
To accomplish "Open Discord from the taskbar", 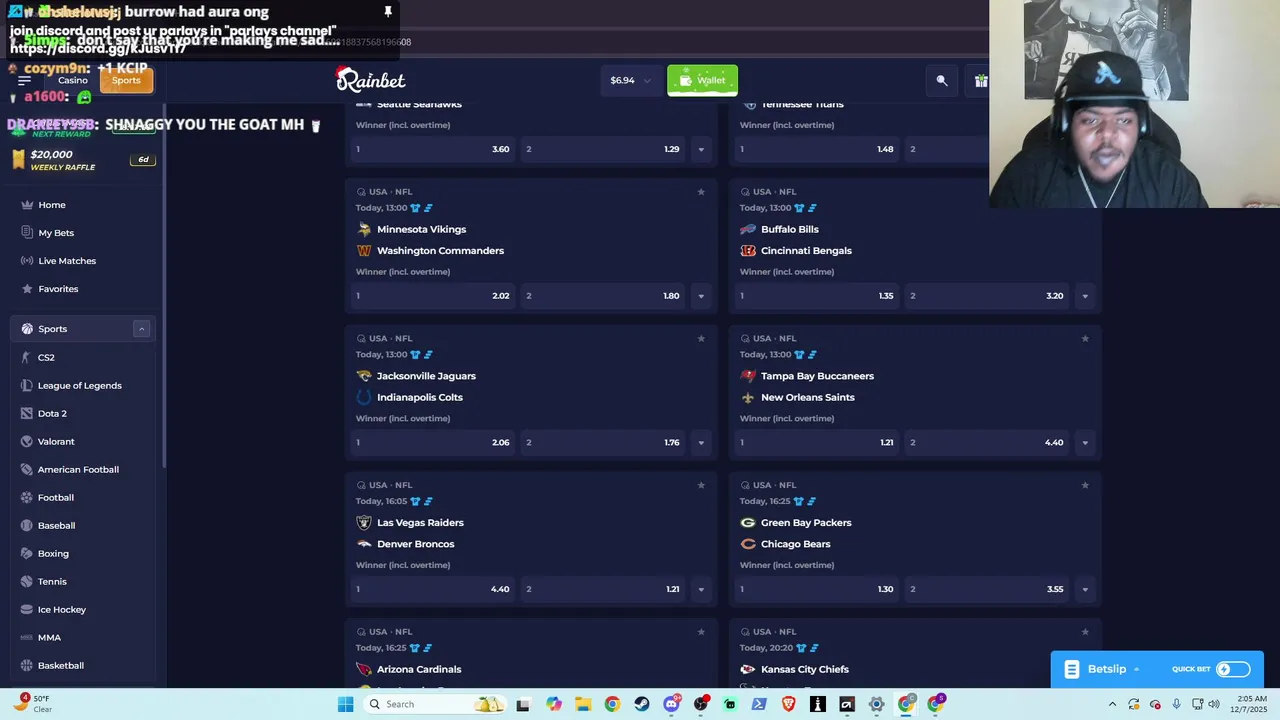I will (672, 704).
